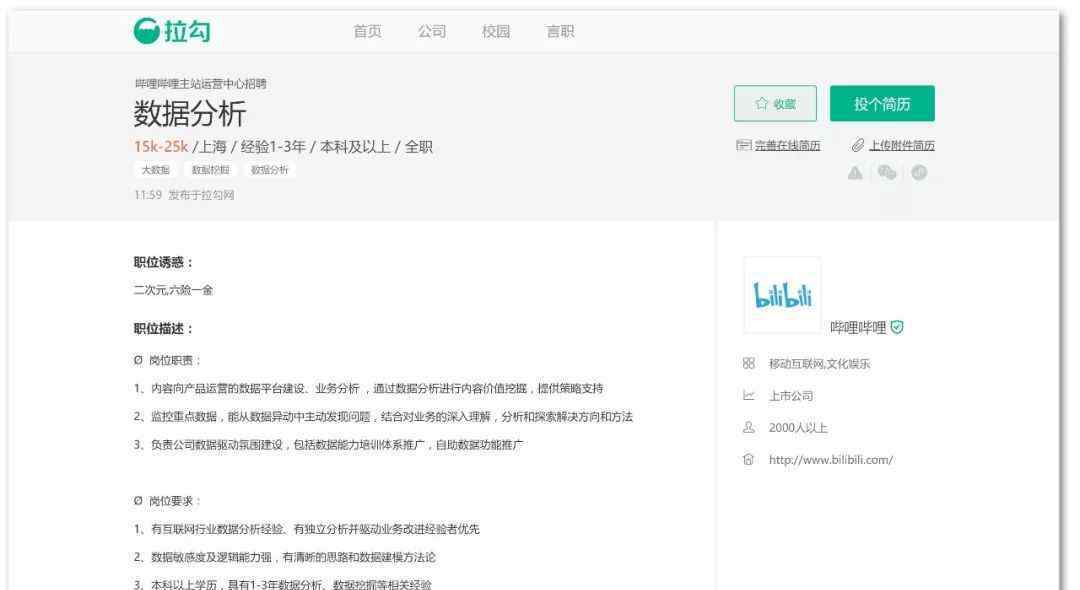Click the home icon beside website URL
Viewport: 1080px width, 590px height.
[749, 459]
